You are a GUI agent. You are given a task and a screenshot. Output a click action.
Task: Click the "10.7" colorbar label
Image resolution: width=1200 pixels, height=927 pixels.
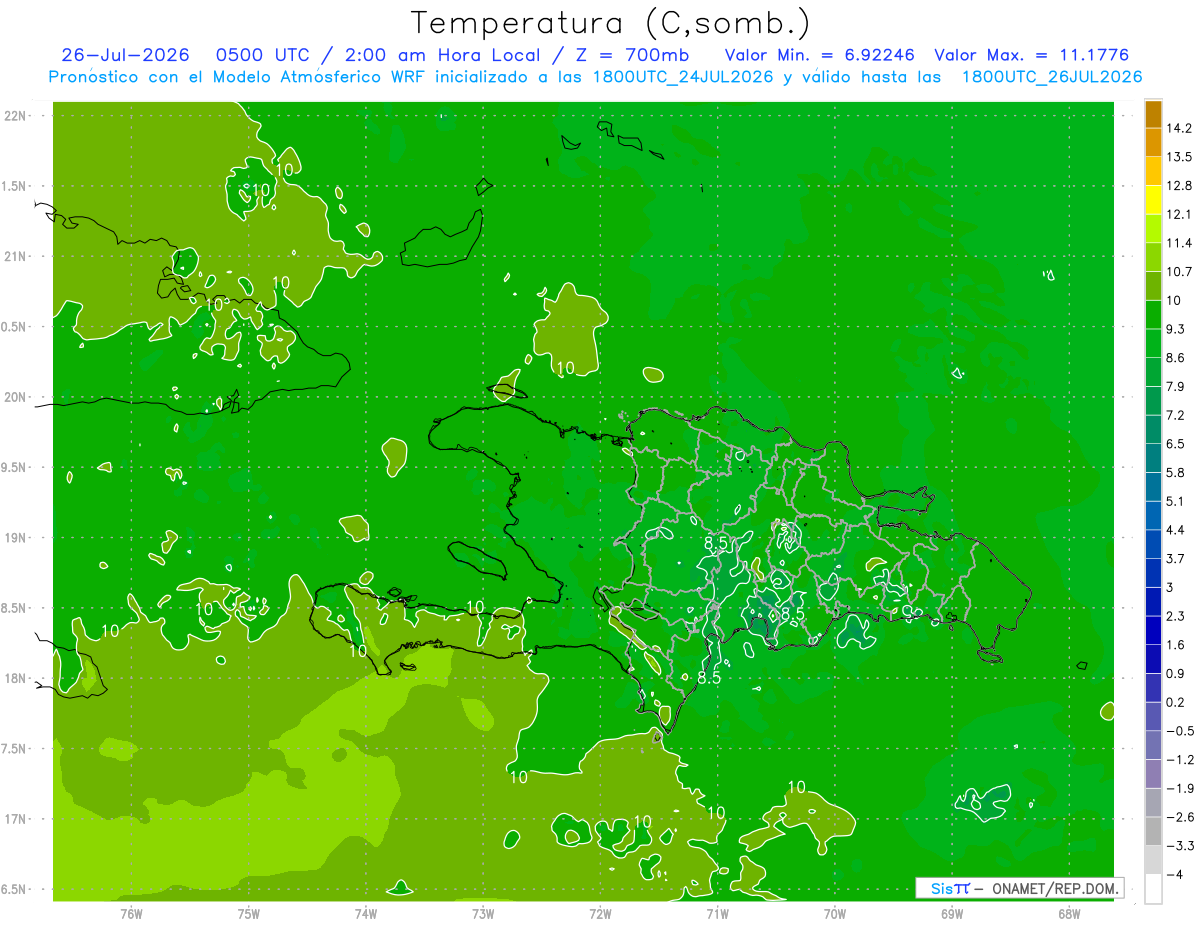click(1180, 272)
